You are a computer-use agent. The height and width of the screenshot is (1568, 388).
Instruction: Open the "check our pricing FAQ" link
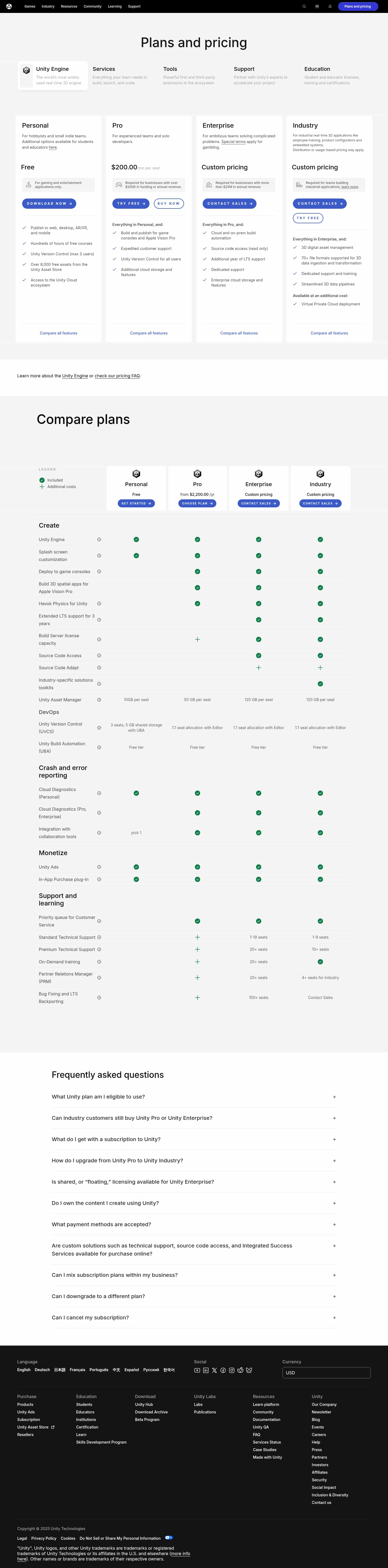pos(117,376)
